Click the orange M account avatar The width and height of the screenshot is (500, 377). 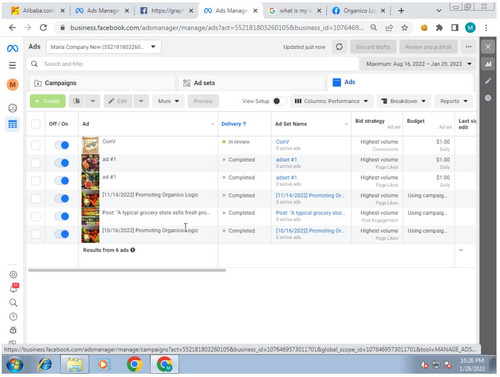coord(13,85)
